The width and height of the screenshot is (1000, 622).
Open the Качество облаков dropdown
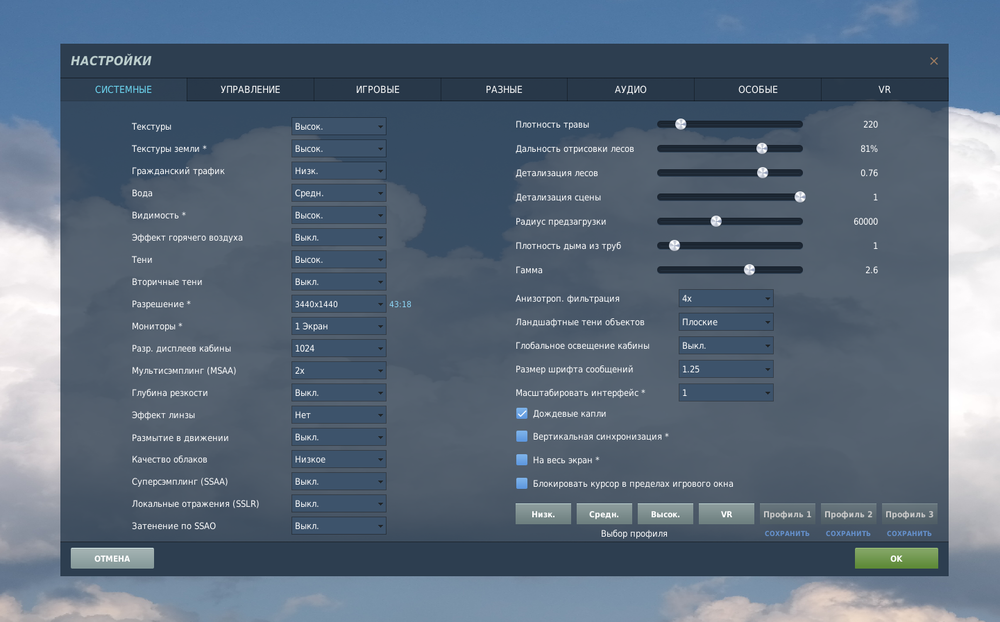339,459
